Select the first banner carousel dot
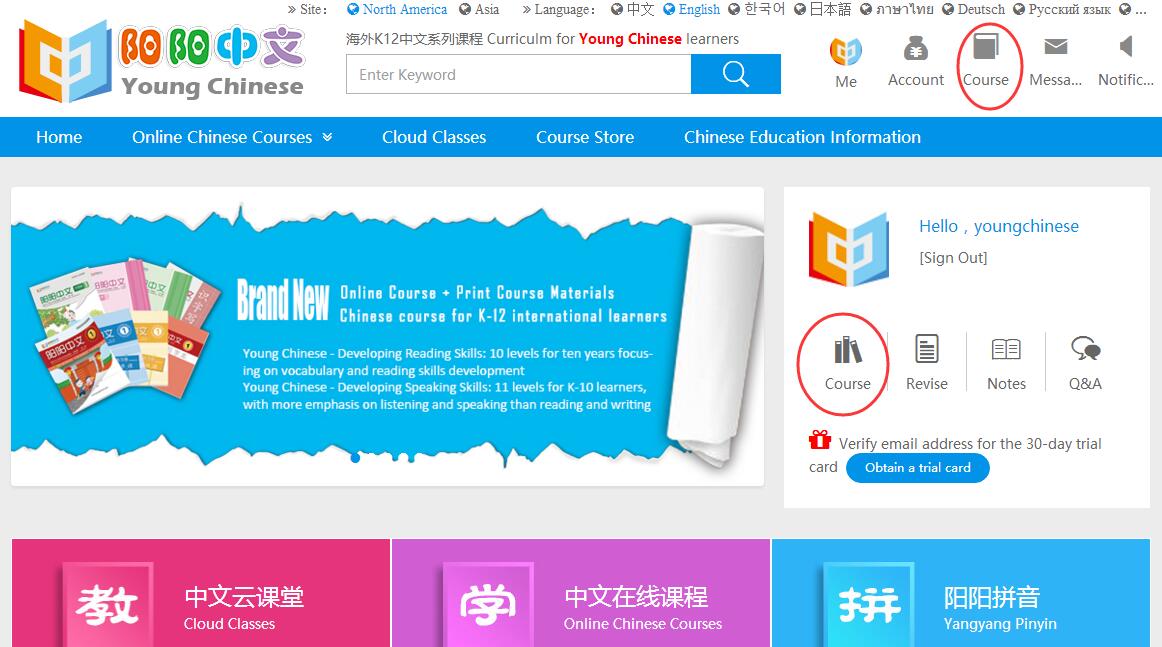 [355, 458]
